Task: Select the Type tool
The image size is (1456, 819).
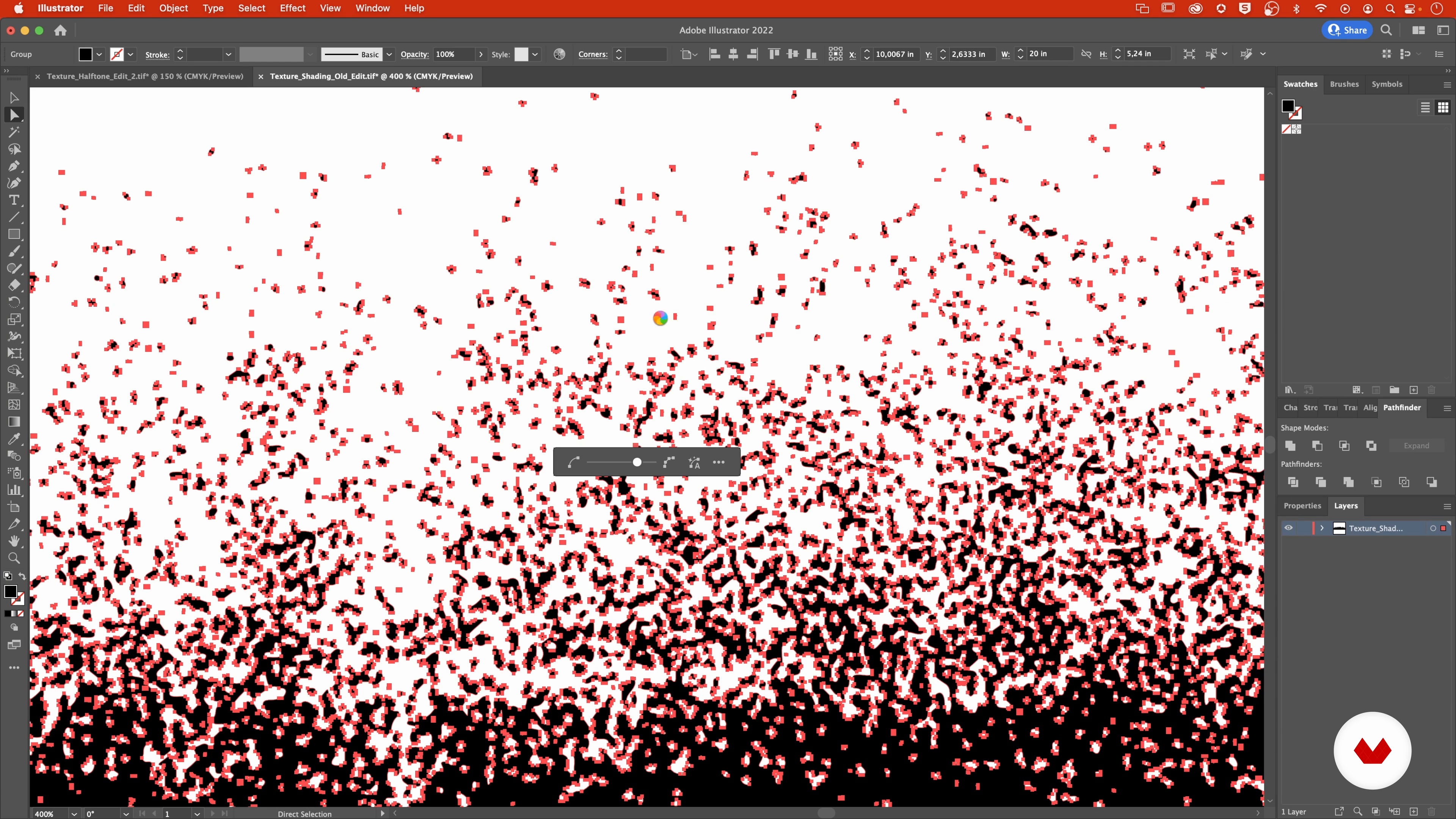Action: click(x=14, y=200)
